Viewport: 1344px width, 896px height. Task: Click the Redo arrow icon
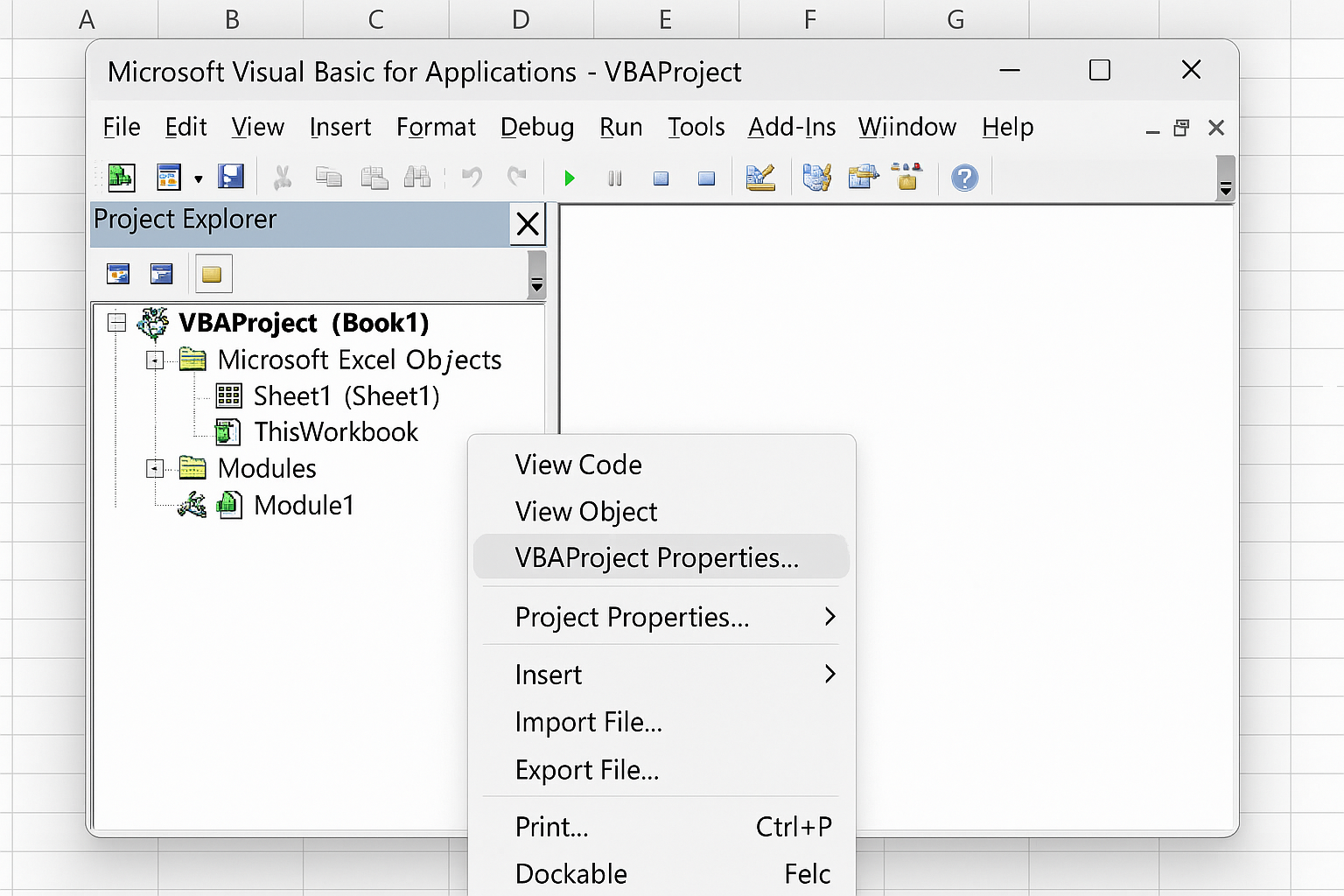517,178
